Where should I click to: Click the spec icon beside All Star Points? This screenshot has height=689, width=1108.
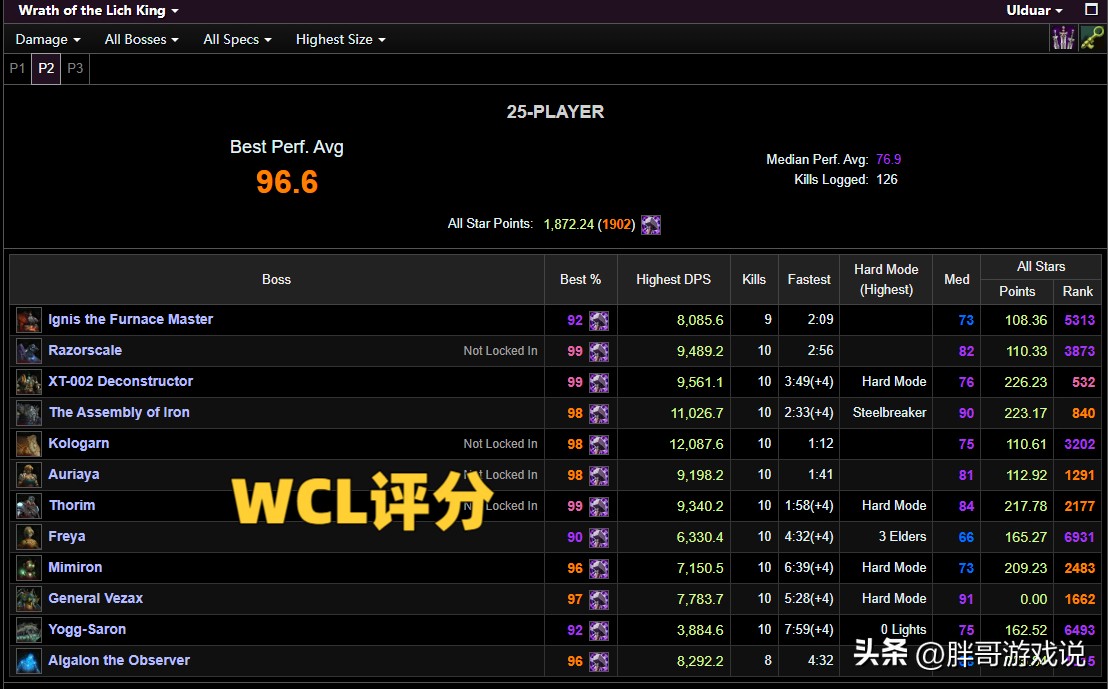(x=651, y=224)
